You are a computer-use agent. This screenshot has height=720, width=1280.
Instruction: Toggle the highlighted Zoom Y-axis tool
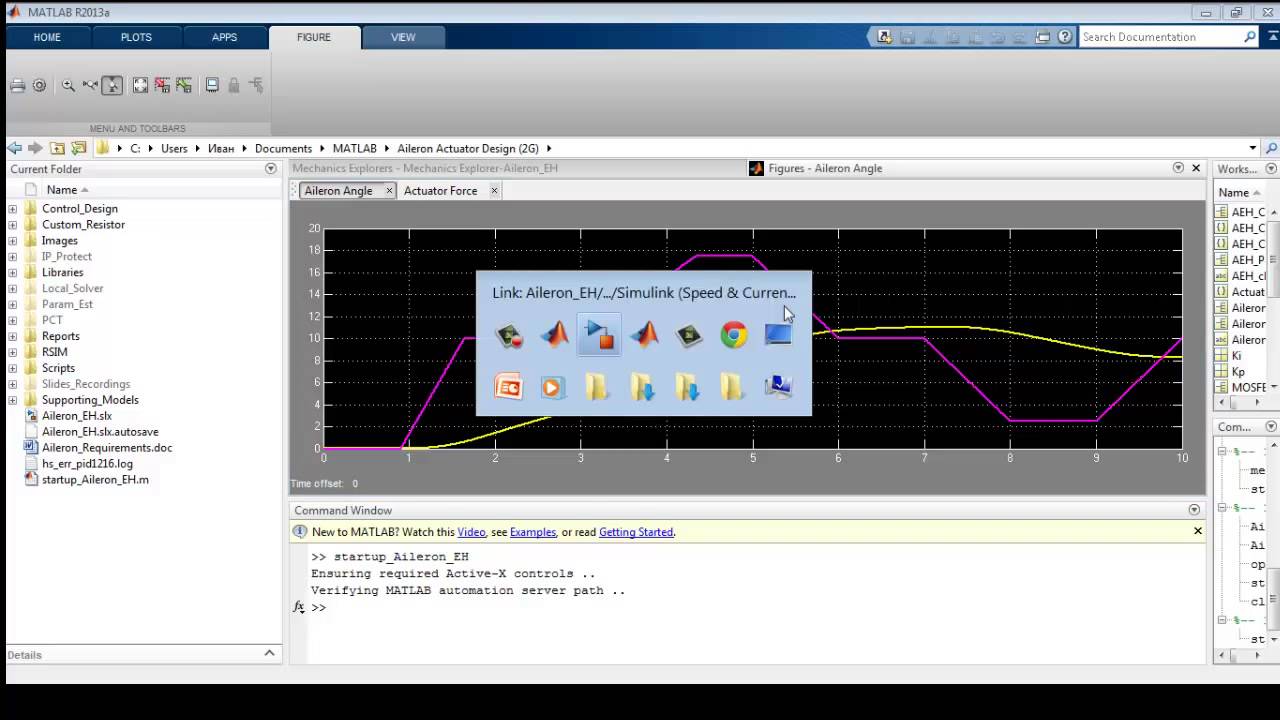coord(112,86)
